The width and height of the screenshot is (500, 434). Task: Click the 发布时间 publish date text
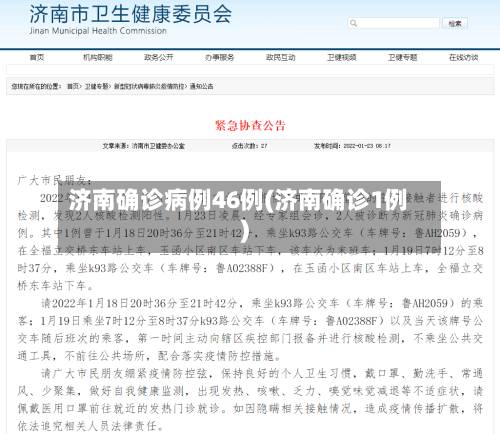click(352, 146)
